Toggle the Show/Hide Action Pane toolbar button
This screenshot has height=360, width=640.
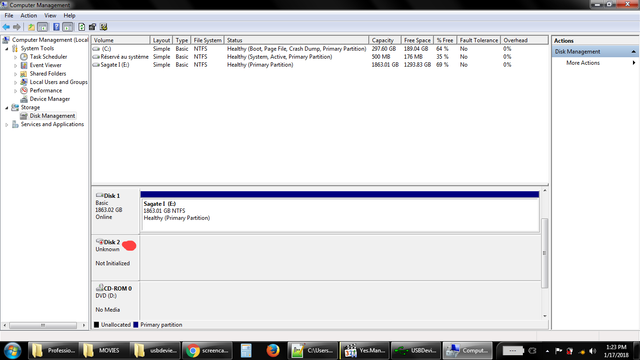pos(68,27)
